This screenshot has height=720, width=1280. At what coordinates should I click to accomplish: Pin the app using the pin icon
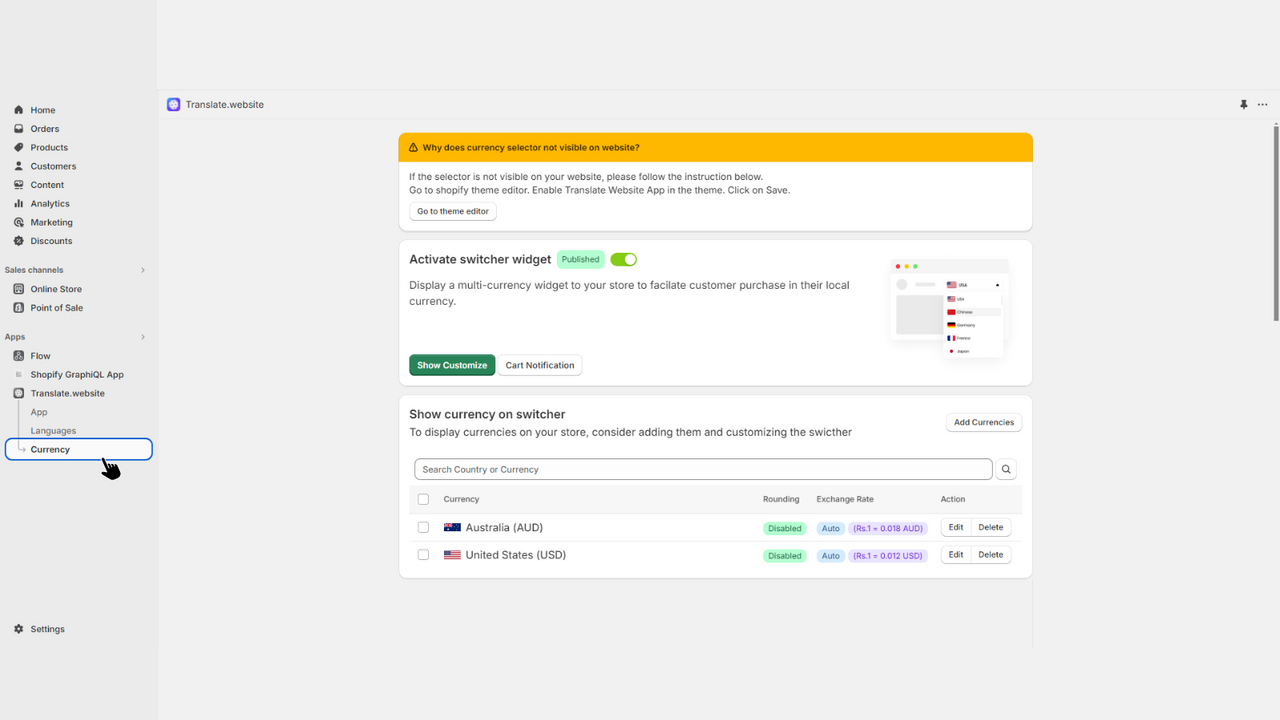[1244, 104]
